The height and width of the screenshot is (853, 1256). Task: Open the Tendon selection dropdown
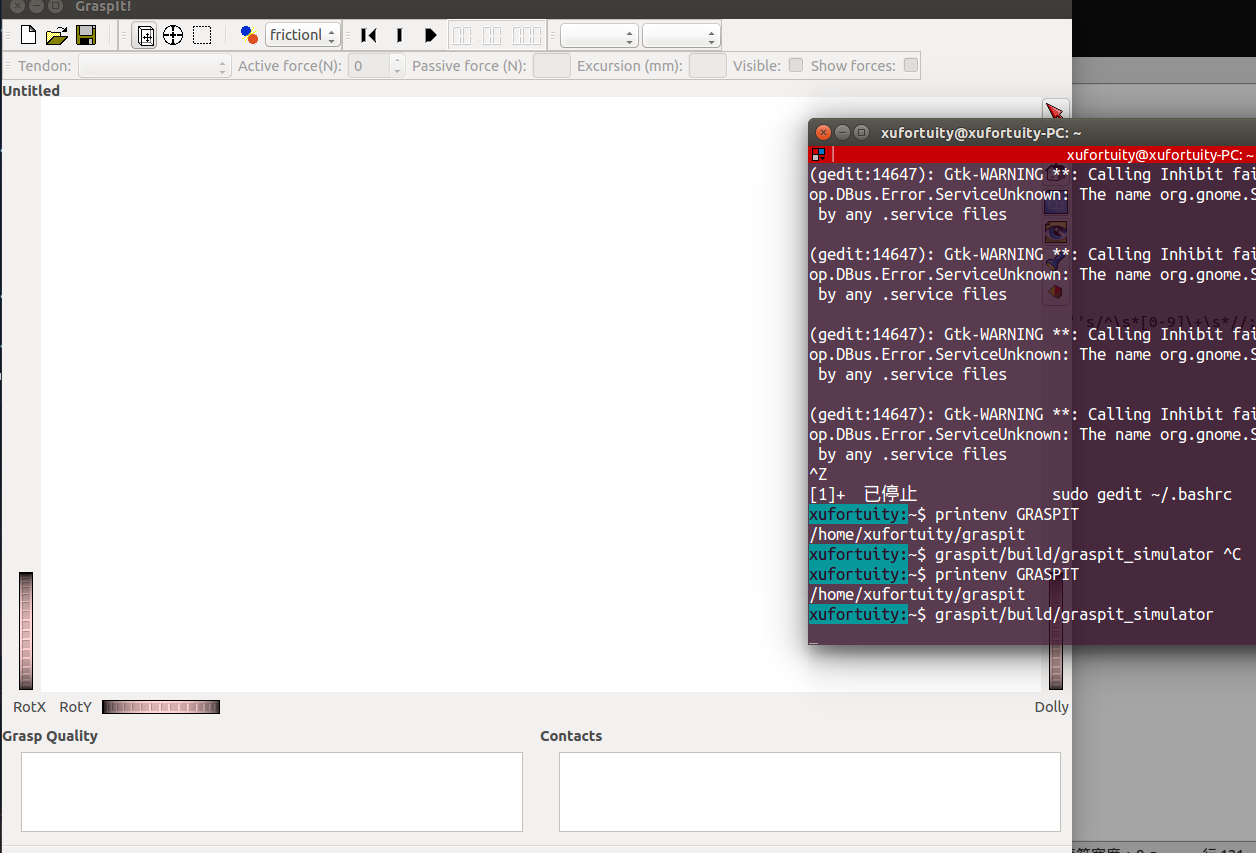coord(155,66)
